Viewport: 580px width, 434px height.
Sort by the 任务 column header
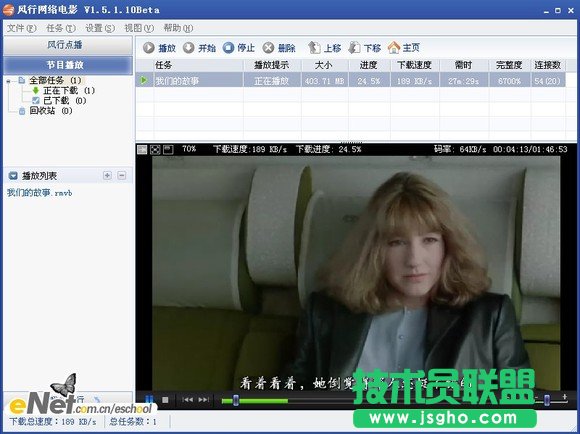coord(198,65)
